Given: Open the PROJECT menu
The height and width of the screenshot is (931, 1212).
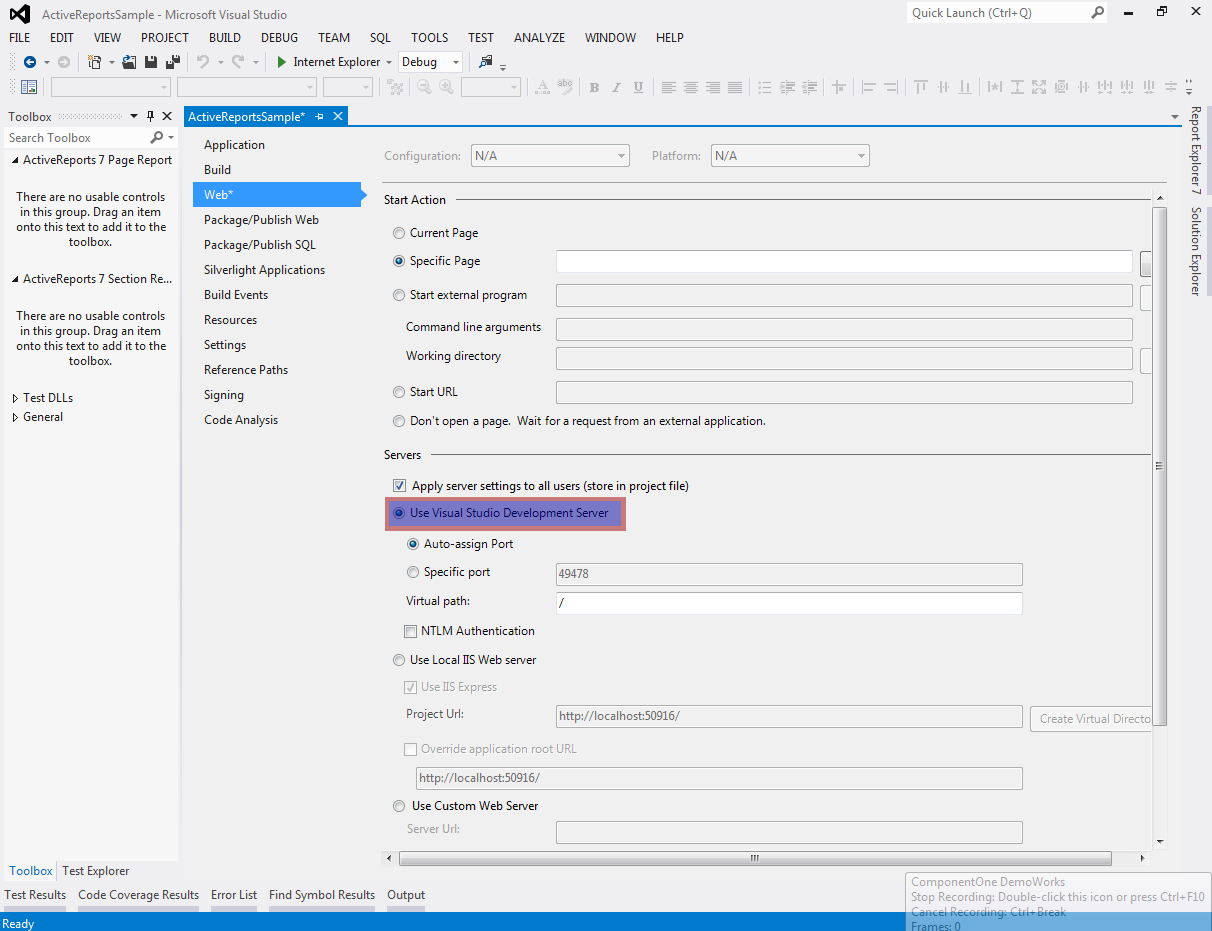Looking at the screenshot, I should tap(165, 38).
